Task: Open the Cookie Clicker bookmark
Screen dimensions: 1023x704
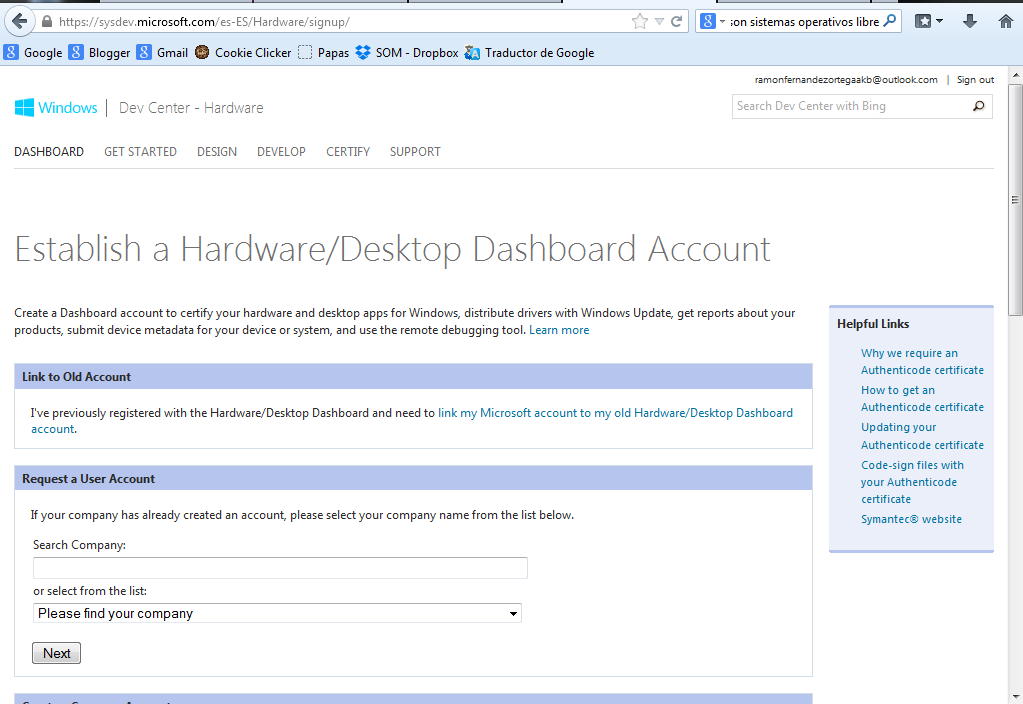Action: (243, 53)
